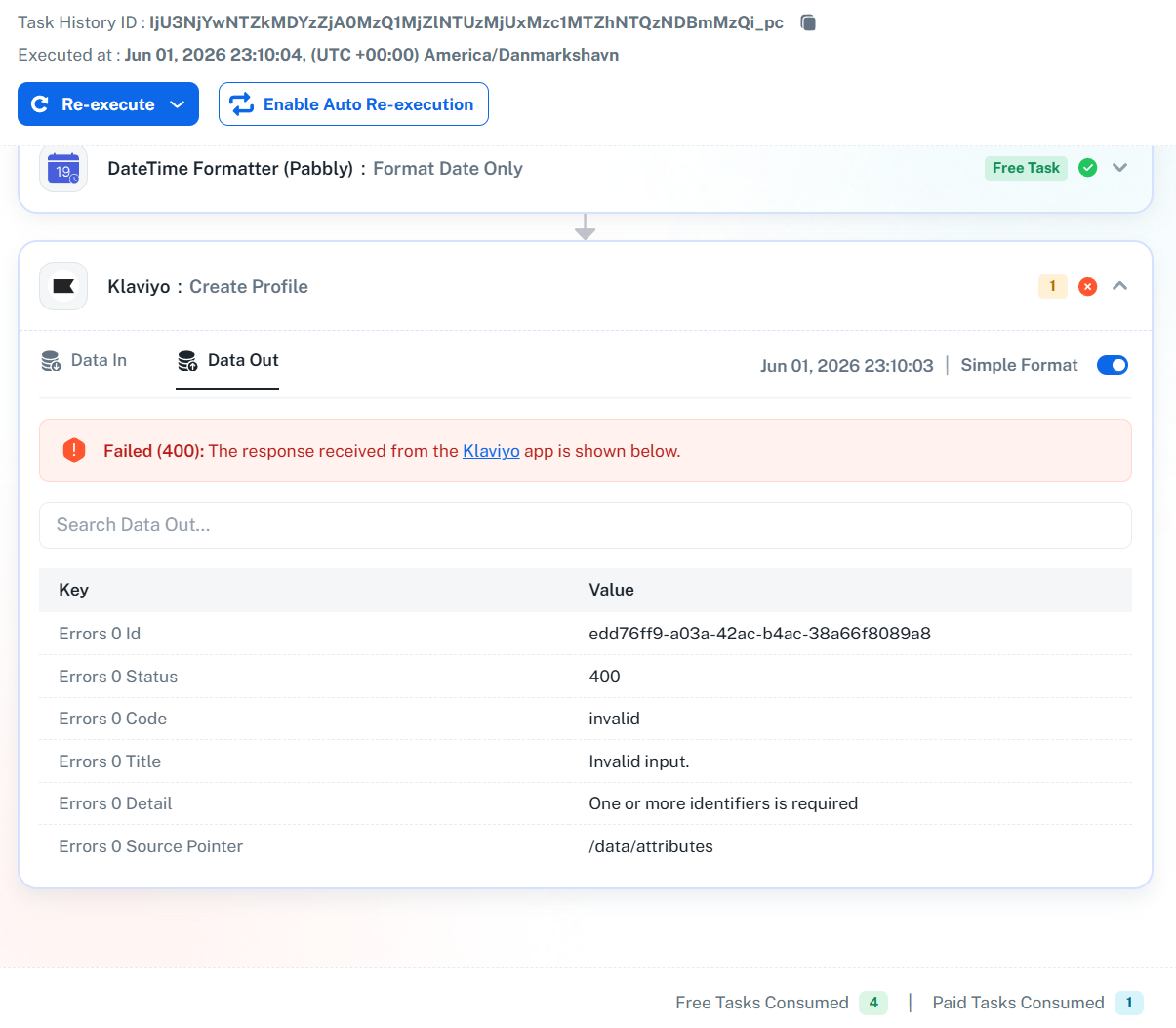Screen dimensions: 1176x1028
Task: Click the Errors 0 Title key
Action: point(109,761)
